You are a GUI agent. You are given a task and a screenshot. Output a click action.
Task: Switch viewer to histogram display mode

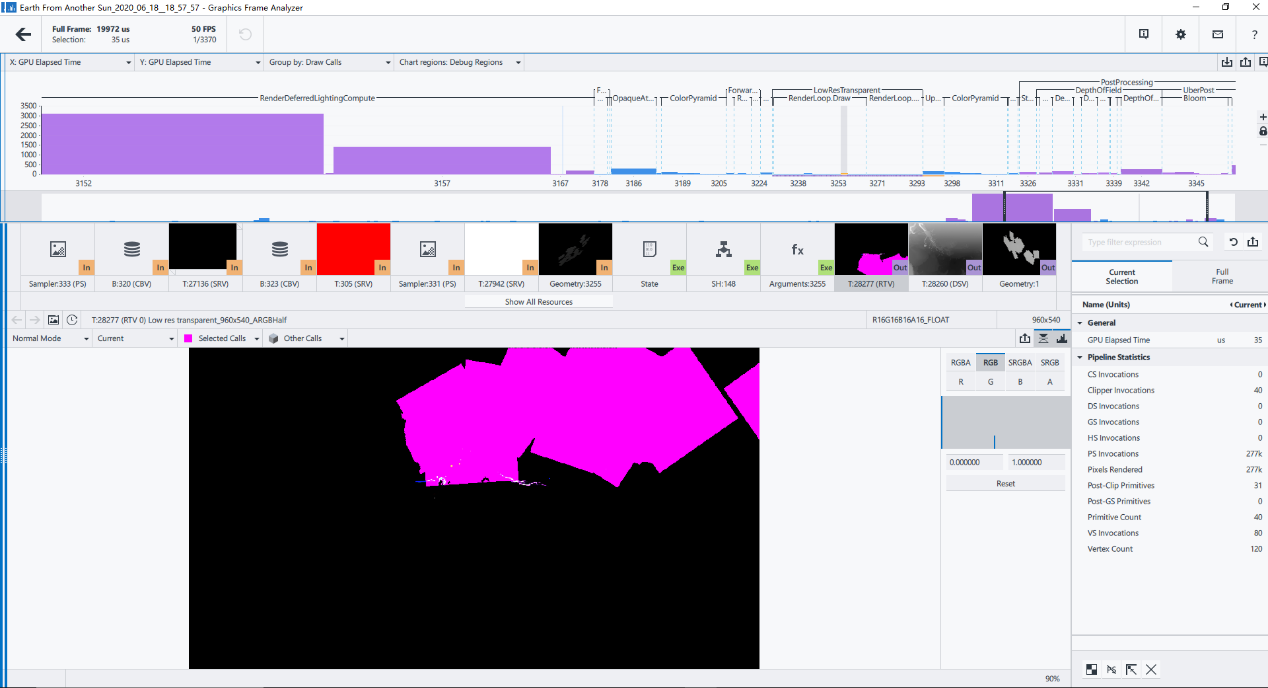tap(1062, 338)
